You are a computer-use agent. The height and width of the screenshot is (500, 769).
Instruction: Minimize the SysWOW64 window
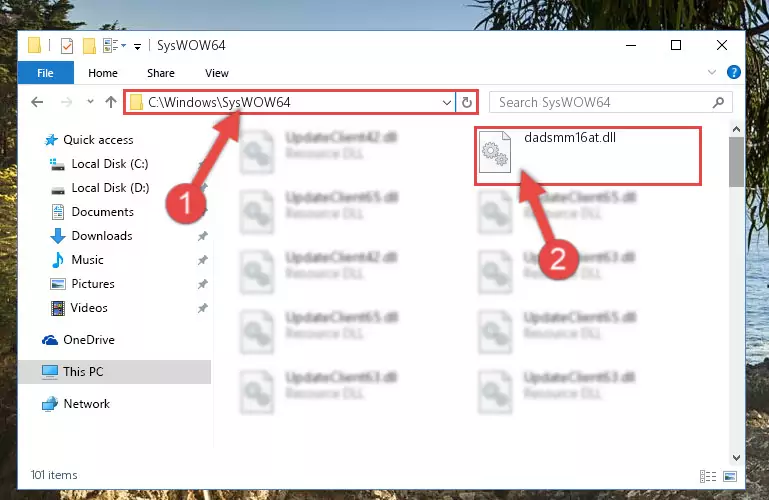click(x=631, y=46)
